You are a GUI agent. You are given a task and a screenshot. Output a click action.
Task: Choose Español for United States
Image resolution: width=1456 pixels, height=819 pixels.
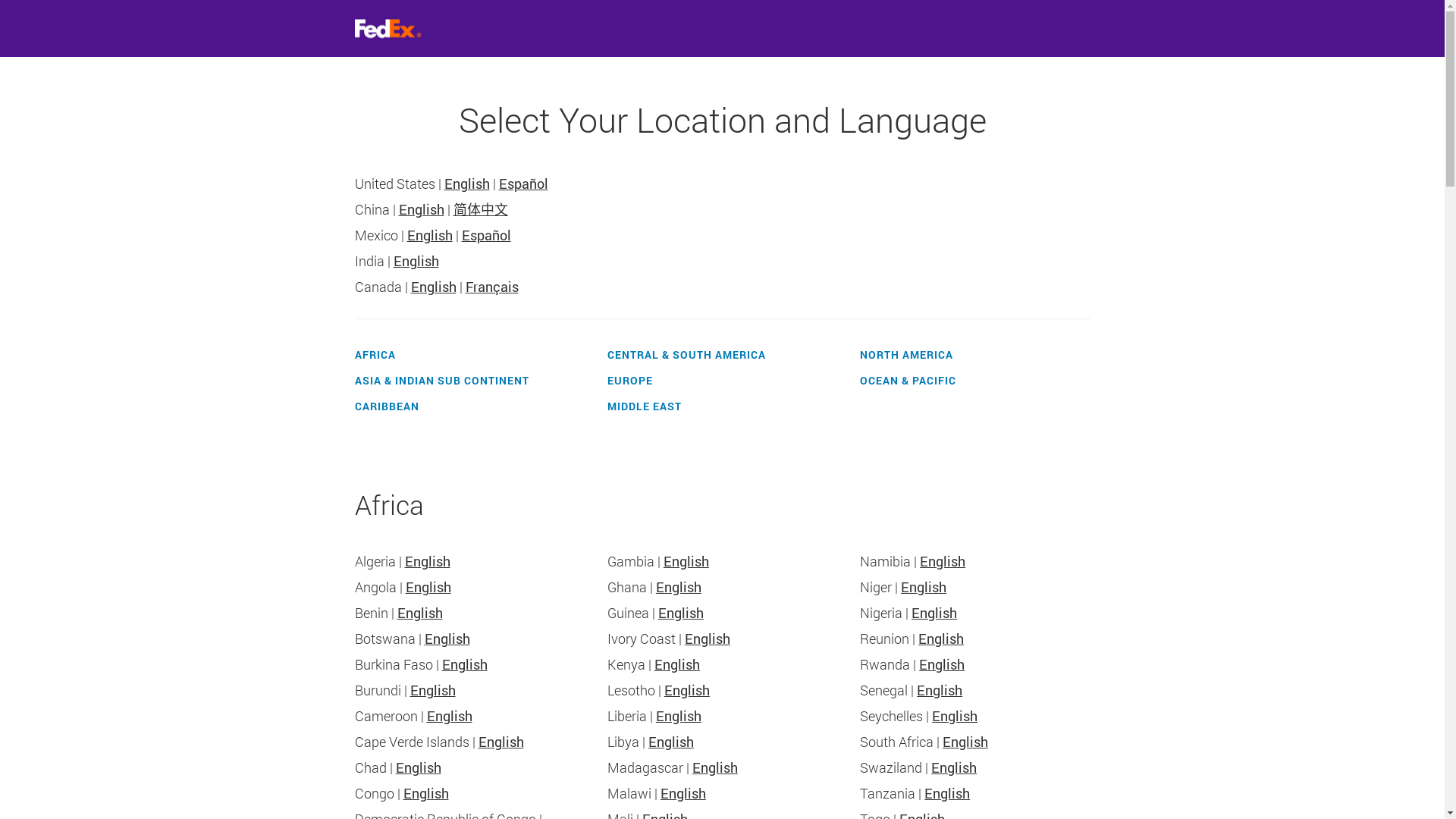click(x=523, y=184)
